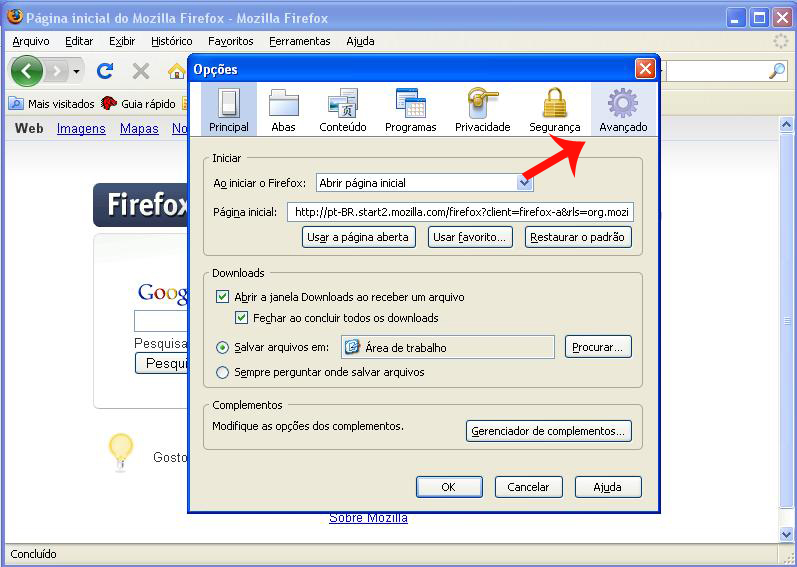Click the Imagens link
797x567 pixels.
tap(81, 129)
